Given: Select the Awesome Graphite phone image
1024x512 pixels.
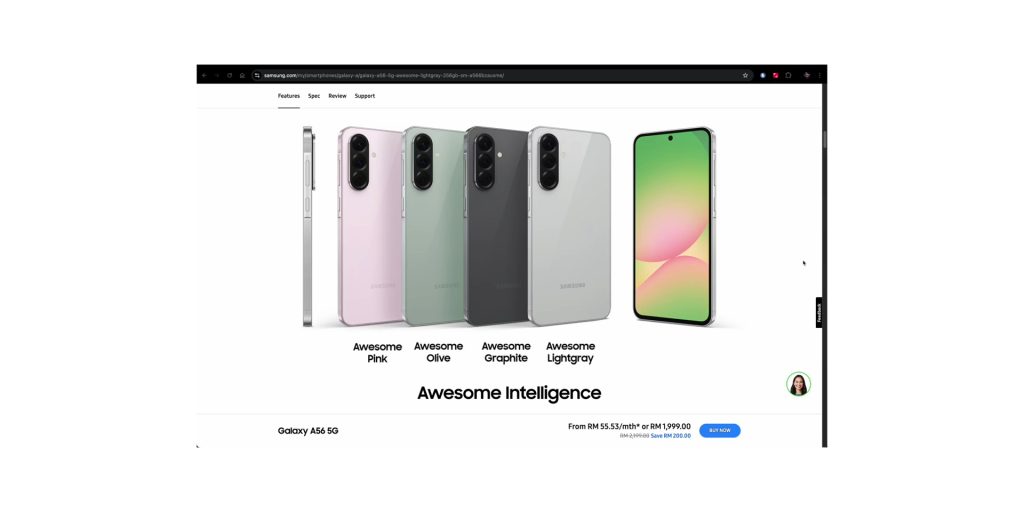Looking at the screenshot, I should [x=496, y=226].
